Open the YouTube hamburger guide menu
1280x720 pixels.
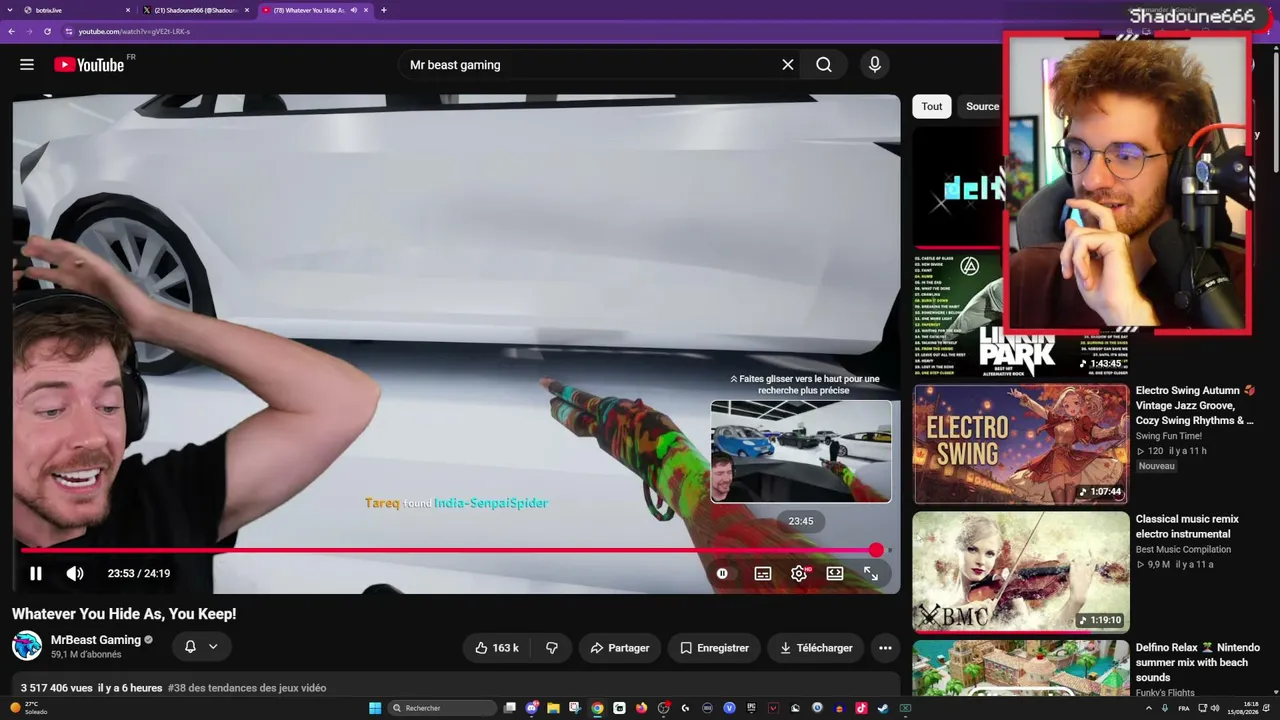(27, 65)
